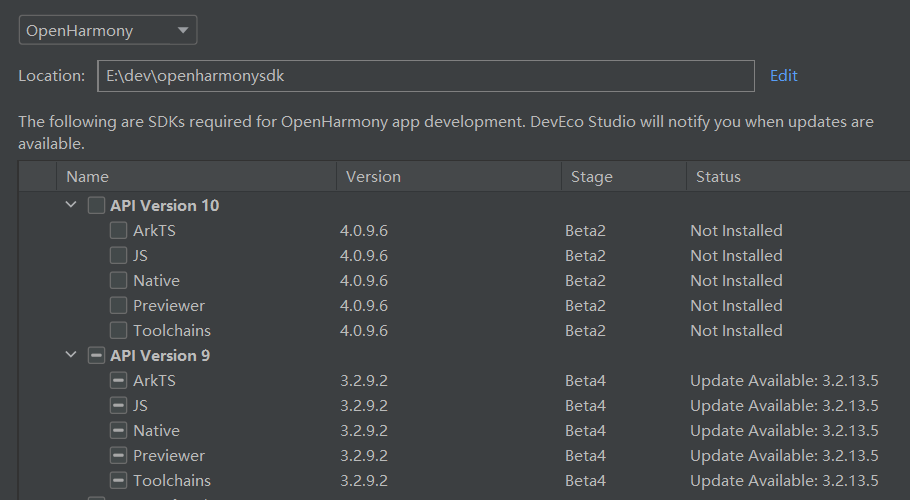910x500 pixels.
Task: Click the Edit link next to Location
Action: pos(783,76)
